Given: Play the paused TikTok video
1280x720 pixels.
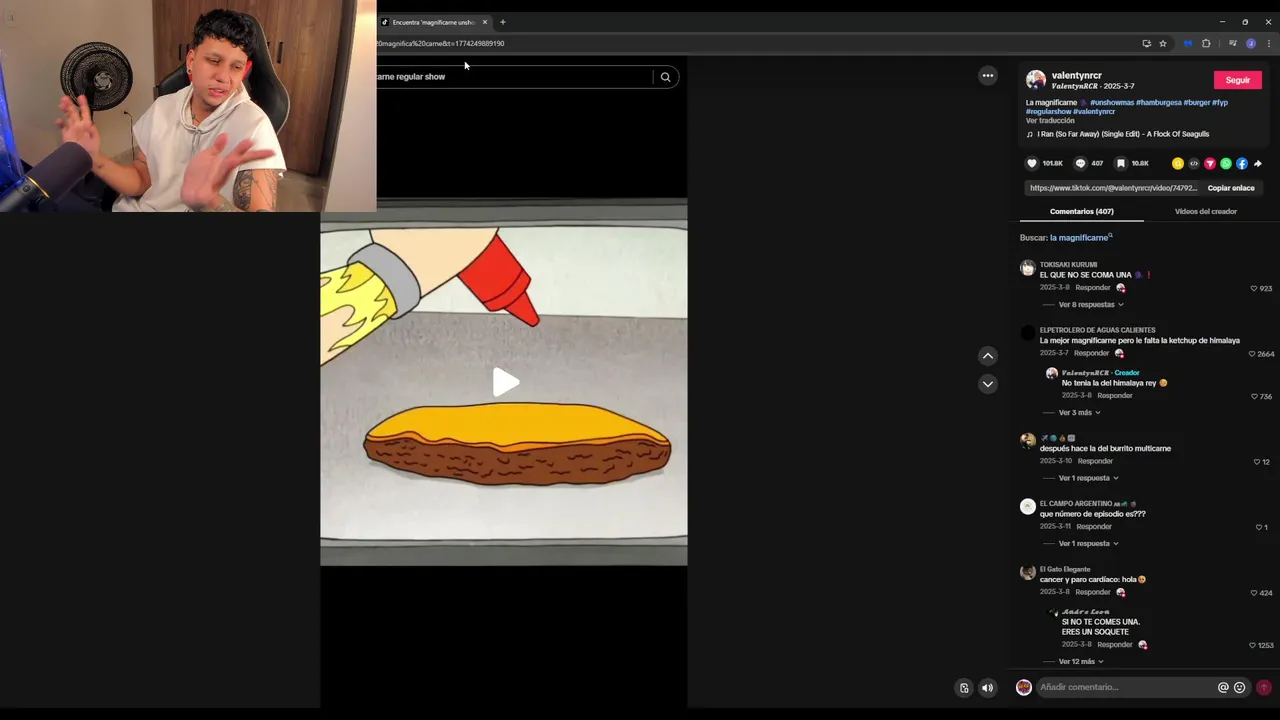Looking at the screenshot, I should [505, 382].
